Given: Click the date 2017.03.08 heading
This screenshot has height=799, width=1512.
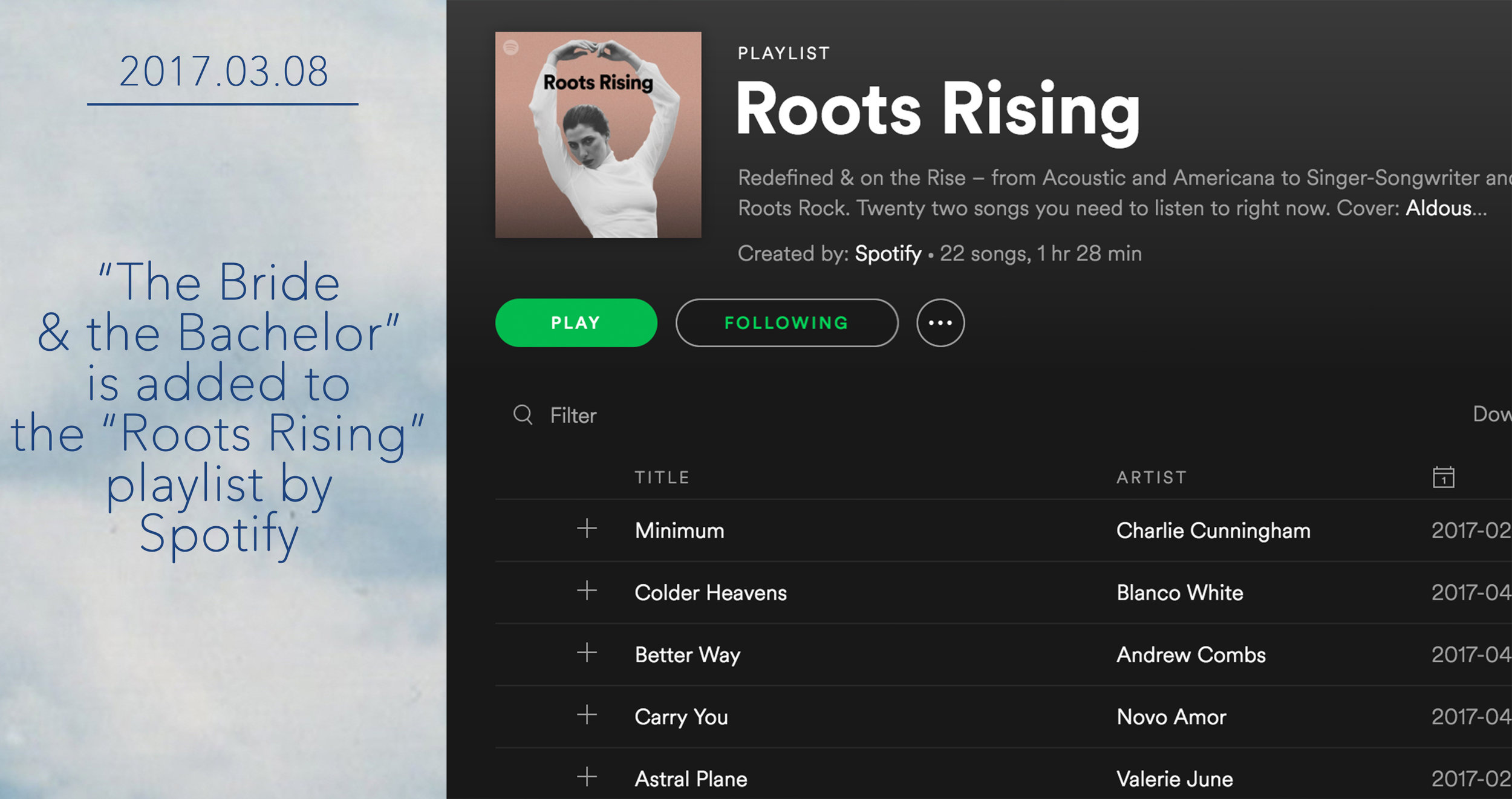Looking at the screenshot, I should (223, 71).
